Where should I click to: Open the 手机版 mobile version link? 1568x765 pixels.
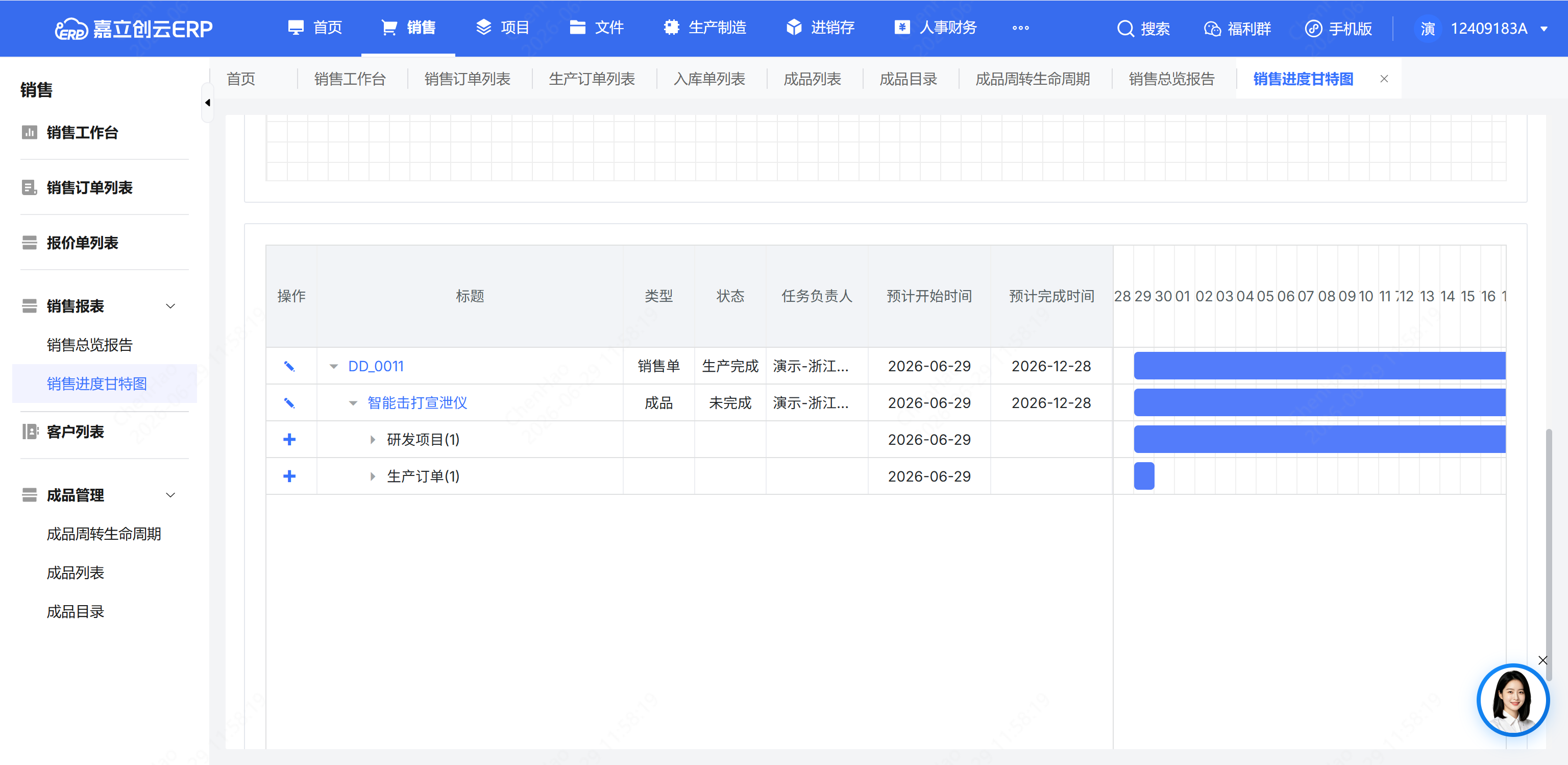(x=1338, y=29)
